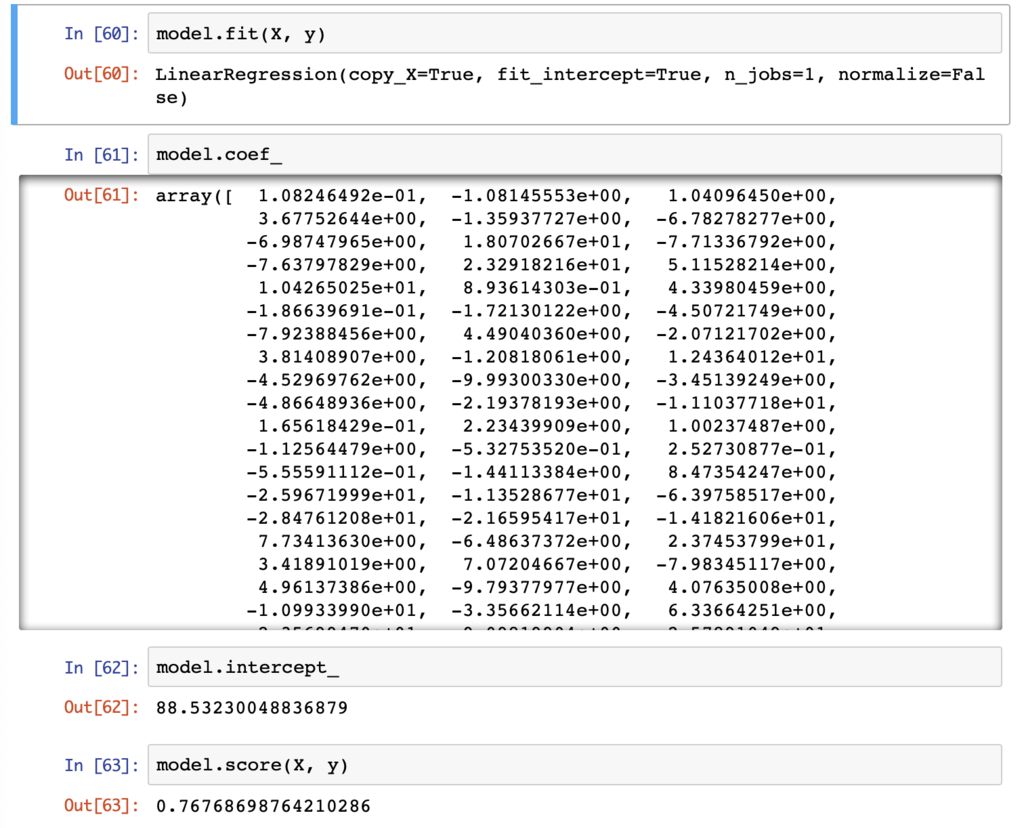
Task: Click coefficient 8.47354247e+00
Action: (747, 472)
